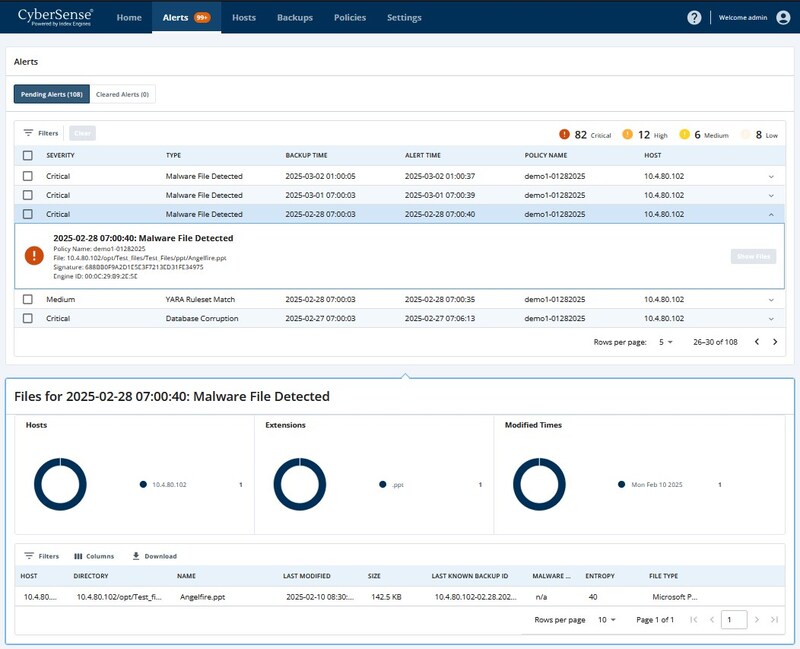Open the help question mark icon

point(694,17)
